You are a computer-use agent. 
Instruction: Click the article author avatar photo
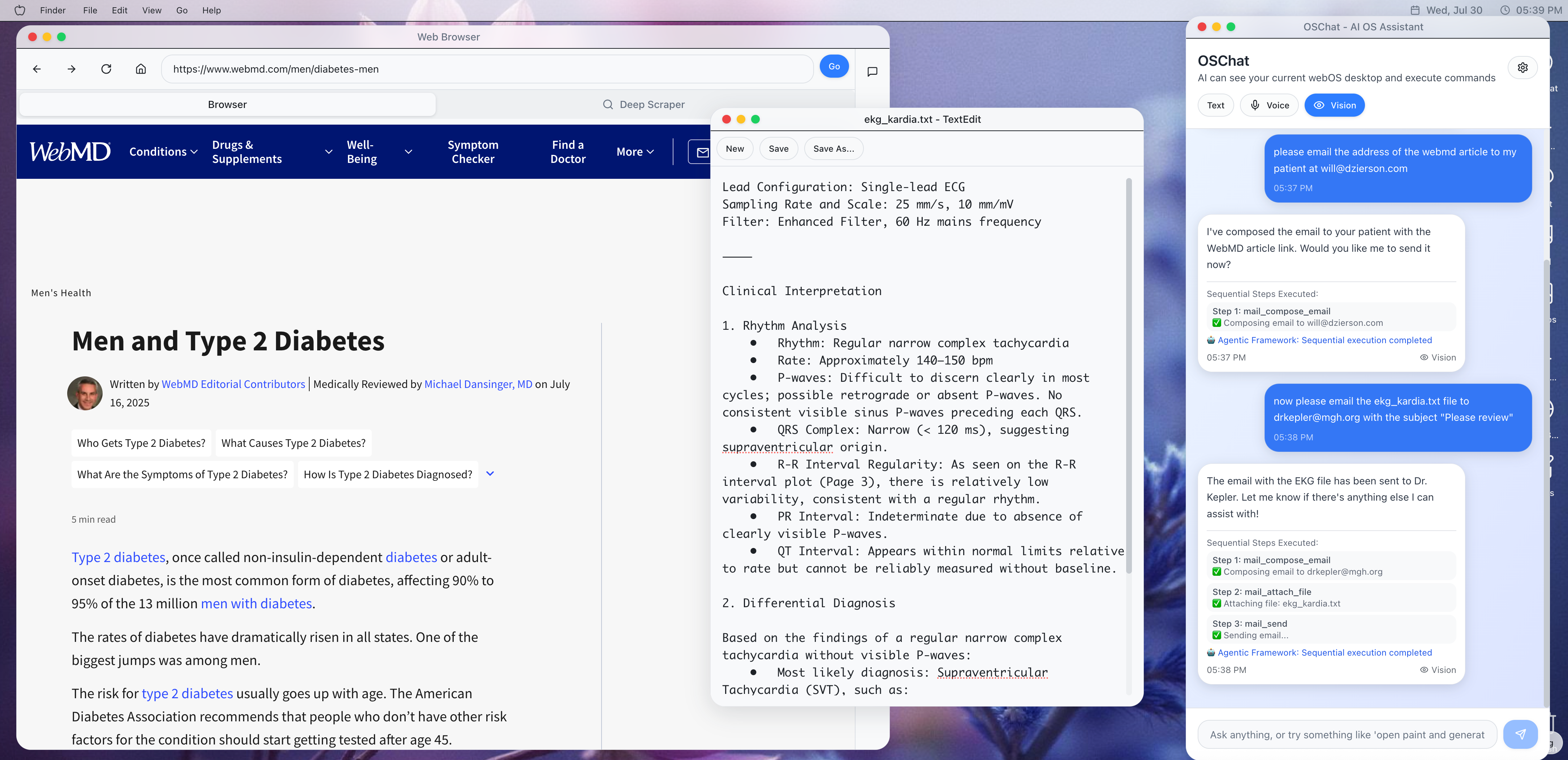tap(85, 393)
